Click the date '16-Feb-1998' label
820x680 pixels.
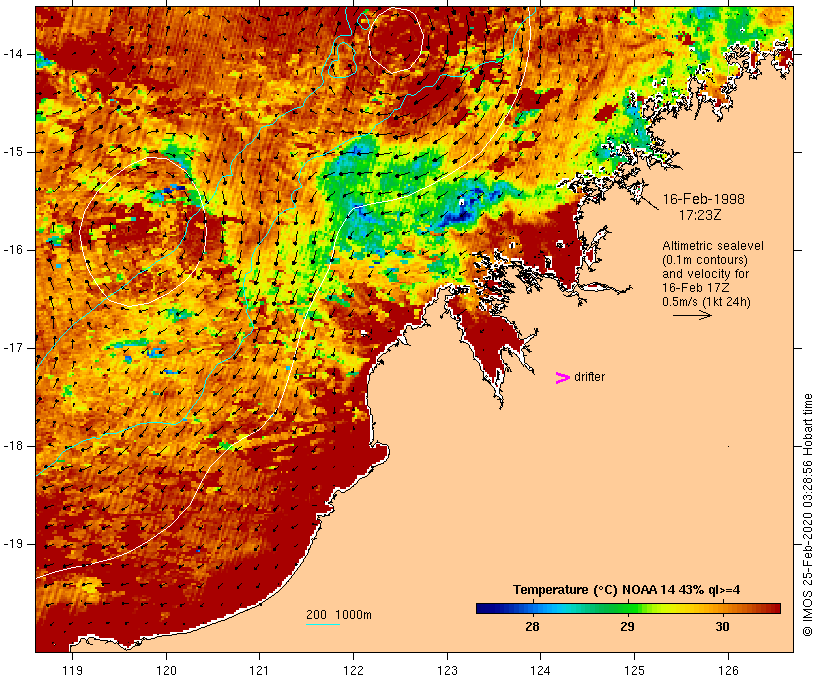(703, 199)
